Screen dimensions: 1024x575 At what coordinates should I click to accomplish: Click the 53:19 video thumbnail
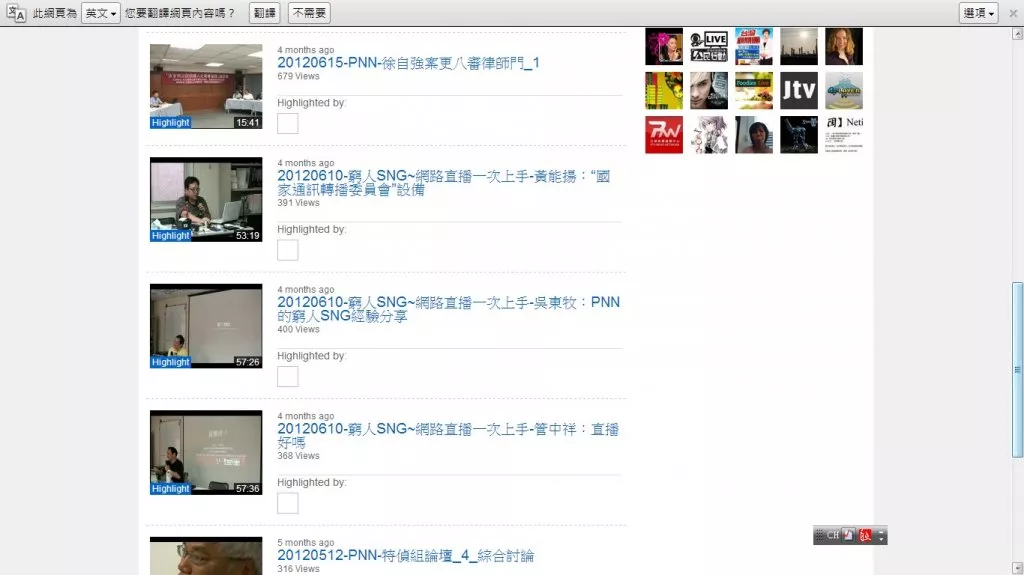206,199
